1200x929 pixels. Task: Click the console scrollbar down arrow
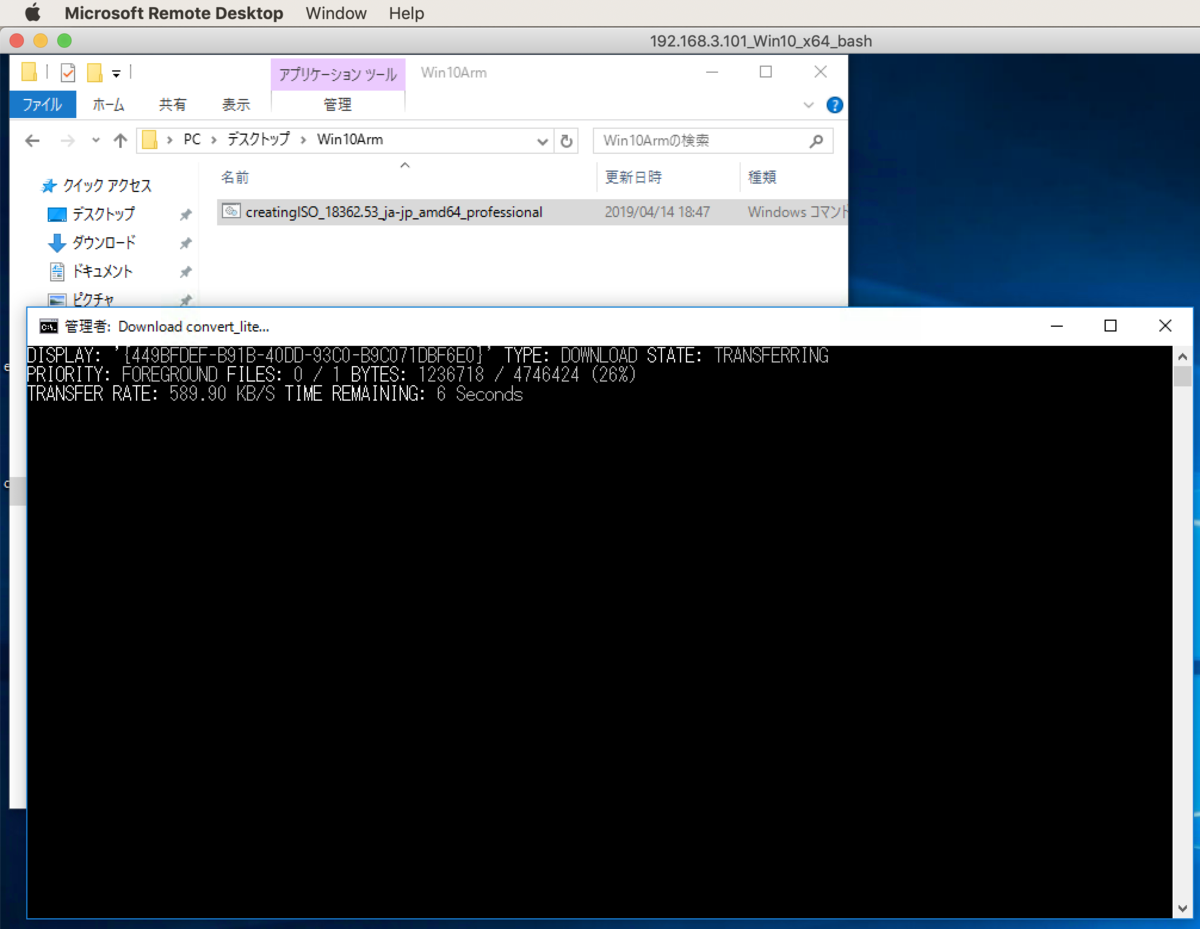tap(1183, 908)
